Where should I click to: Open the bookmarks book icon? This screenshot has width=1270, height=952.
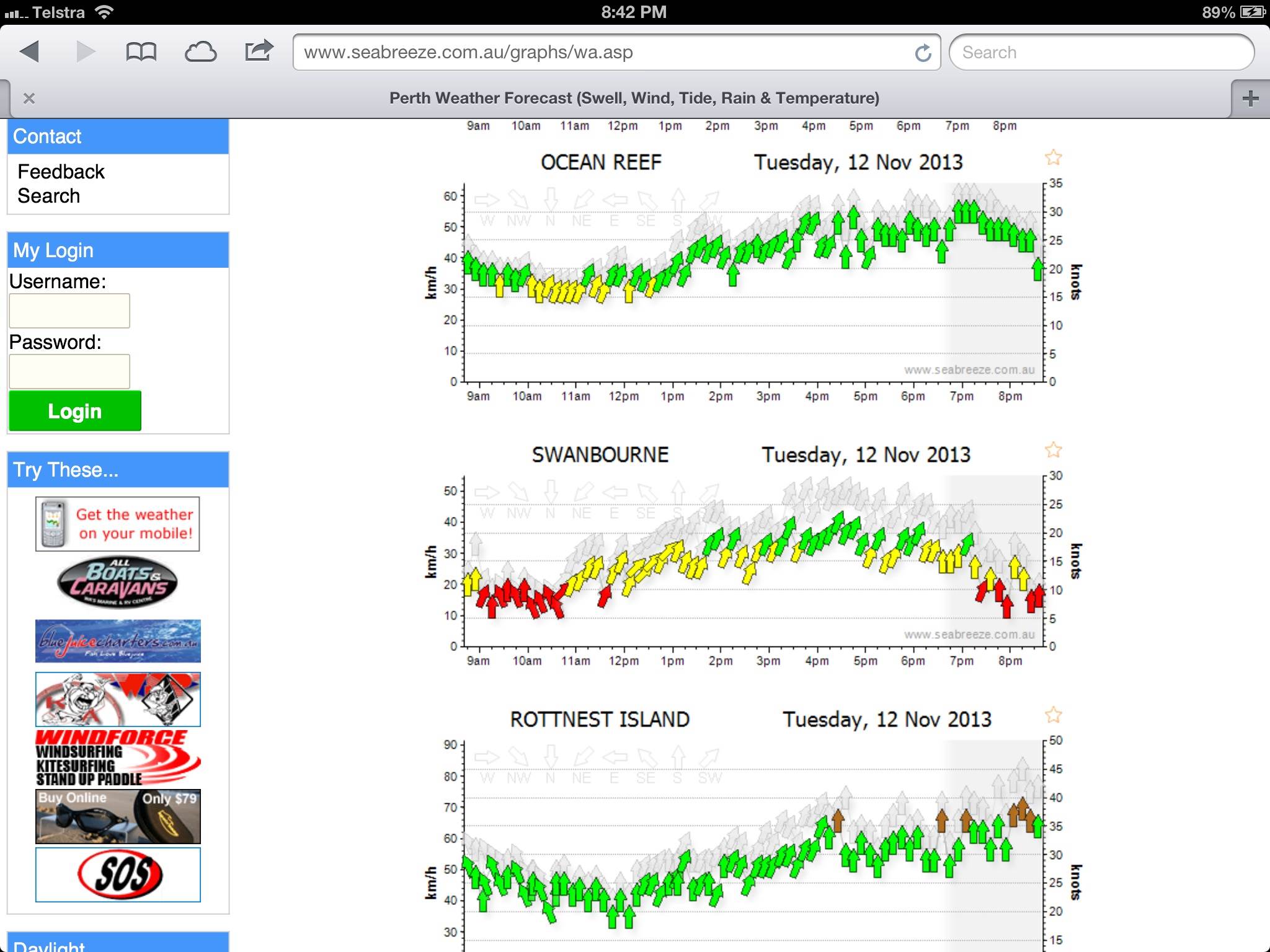click(x=141, y=52)
